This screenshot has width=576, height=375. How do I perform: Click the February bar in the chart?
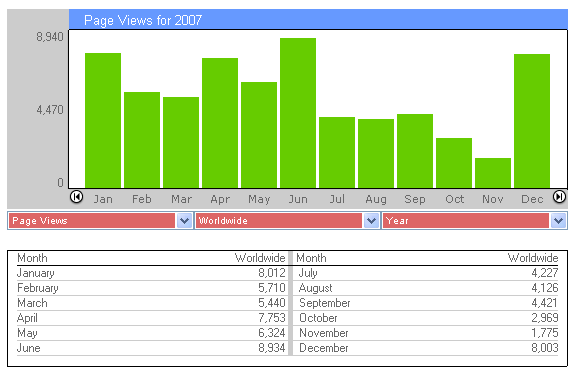[x=142, y=140]
